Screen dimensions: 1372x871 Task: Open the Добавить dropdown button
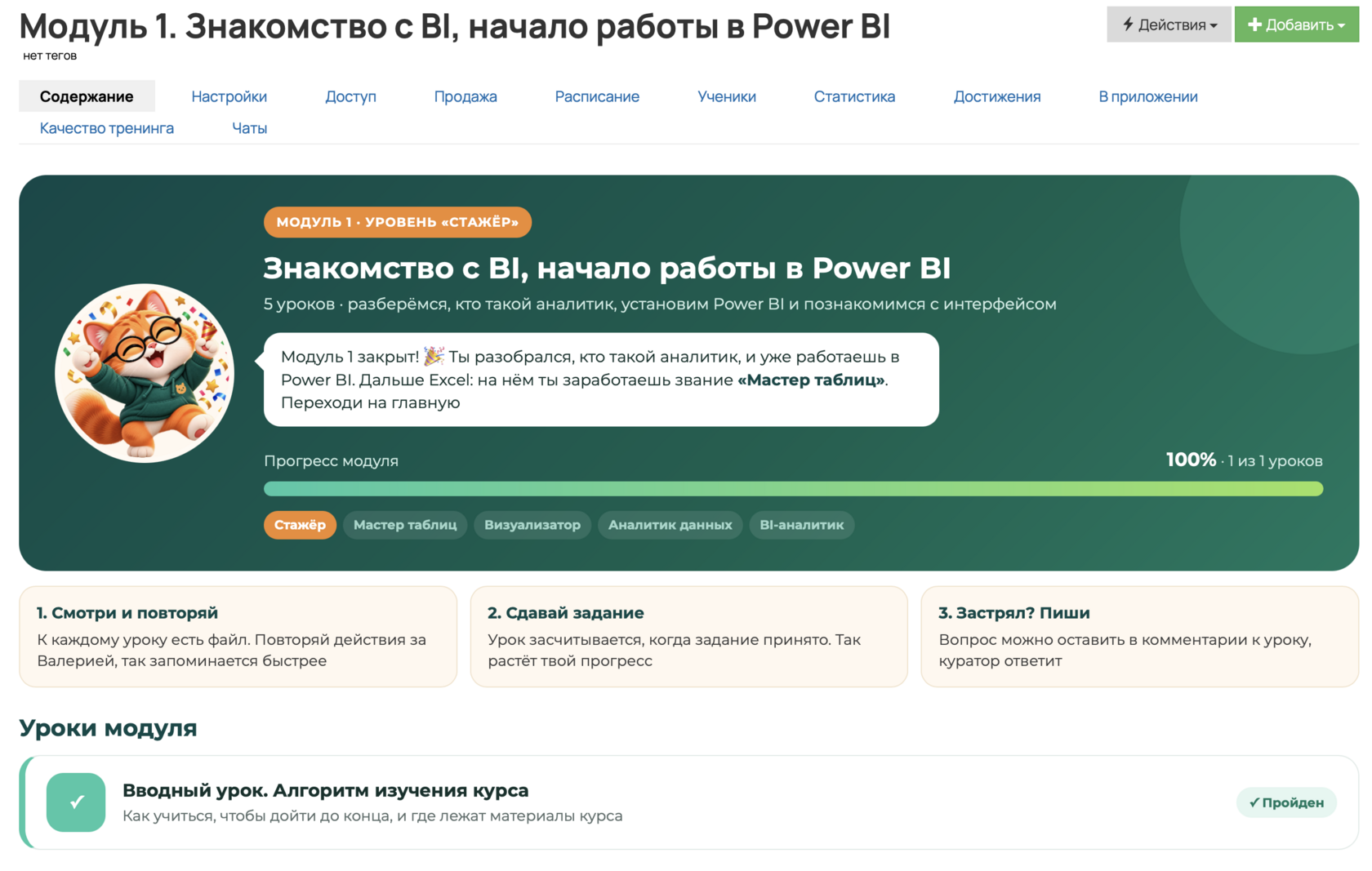click(1296, 24)
